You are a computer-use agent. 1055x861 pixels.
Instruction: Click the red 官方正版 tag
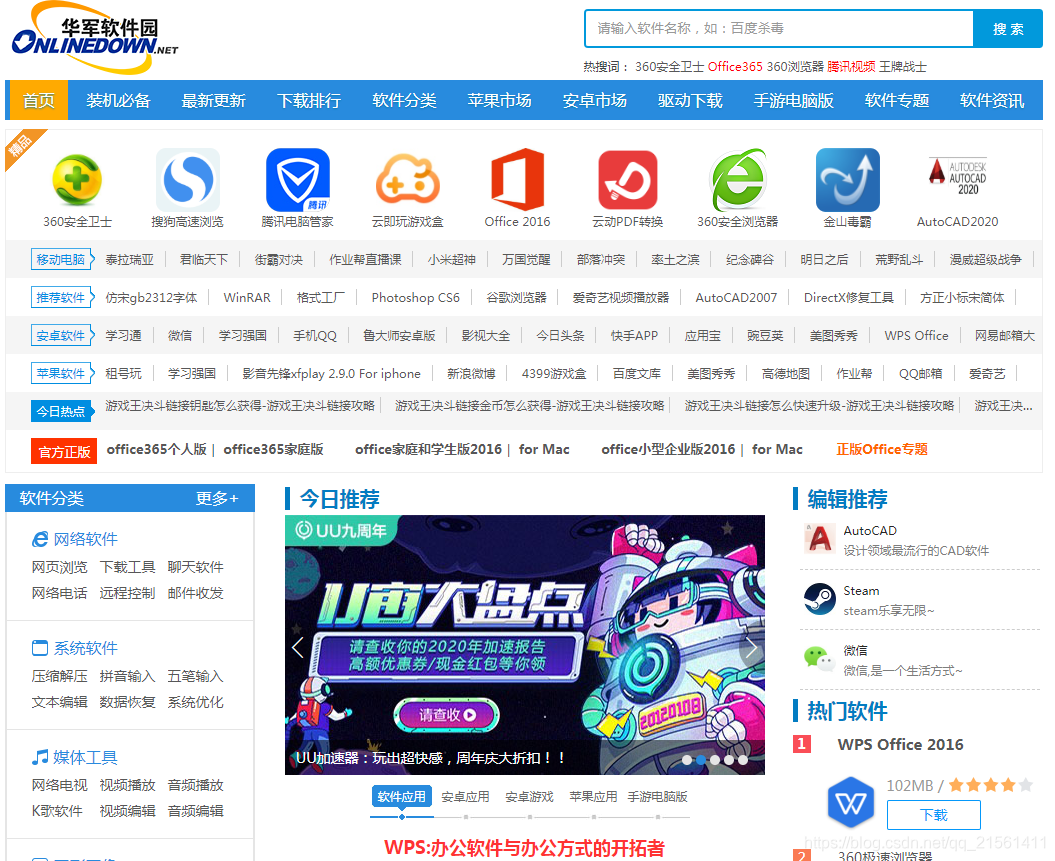[x=64, y=451]
